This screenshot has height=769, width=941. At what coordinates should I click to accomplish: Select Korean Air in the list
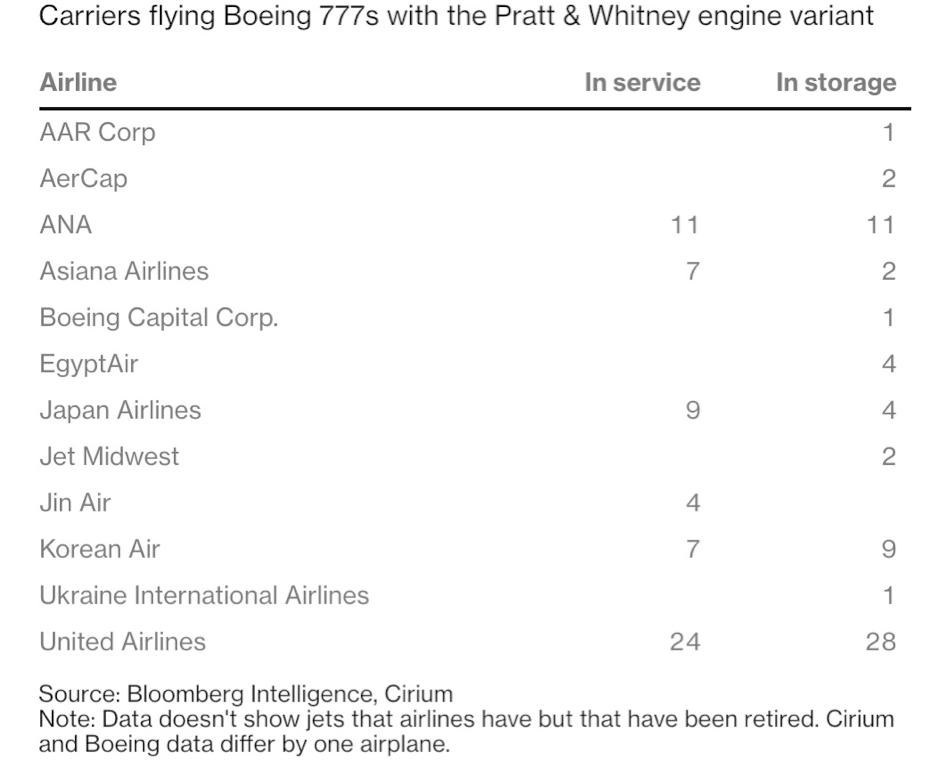(100, 549)
